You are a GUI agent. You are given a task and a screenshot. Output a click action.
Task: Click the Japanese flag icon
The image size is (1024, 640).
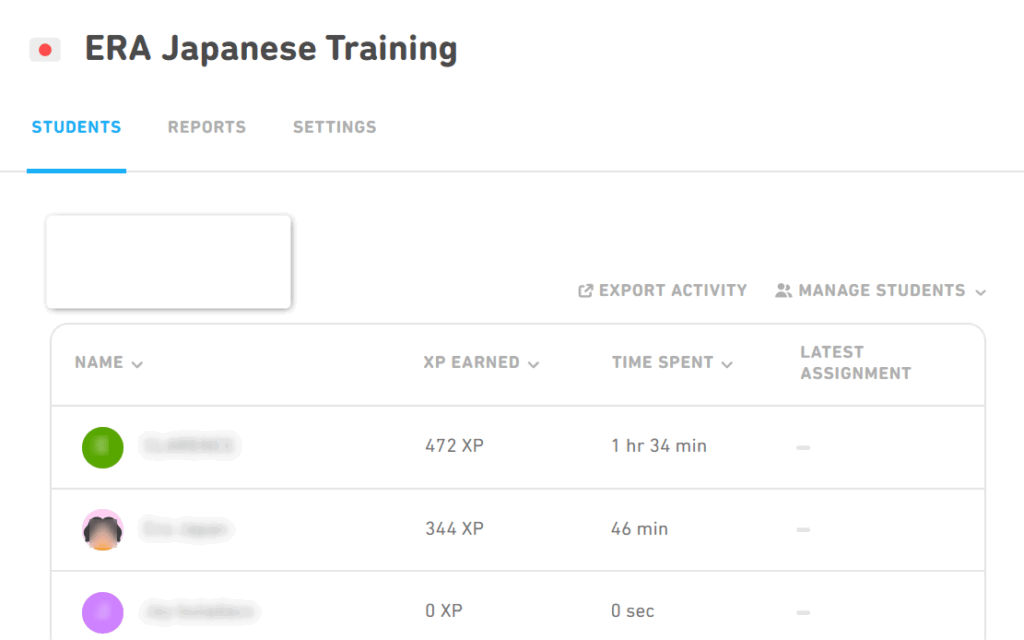point(45,50)
